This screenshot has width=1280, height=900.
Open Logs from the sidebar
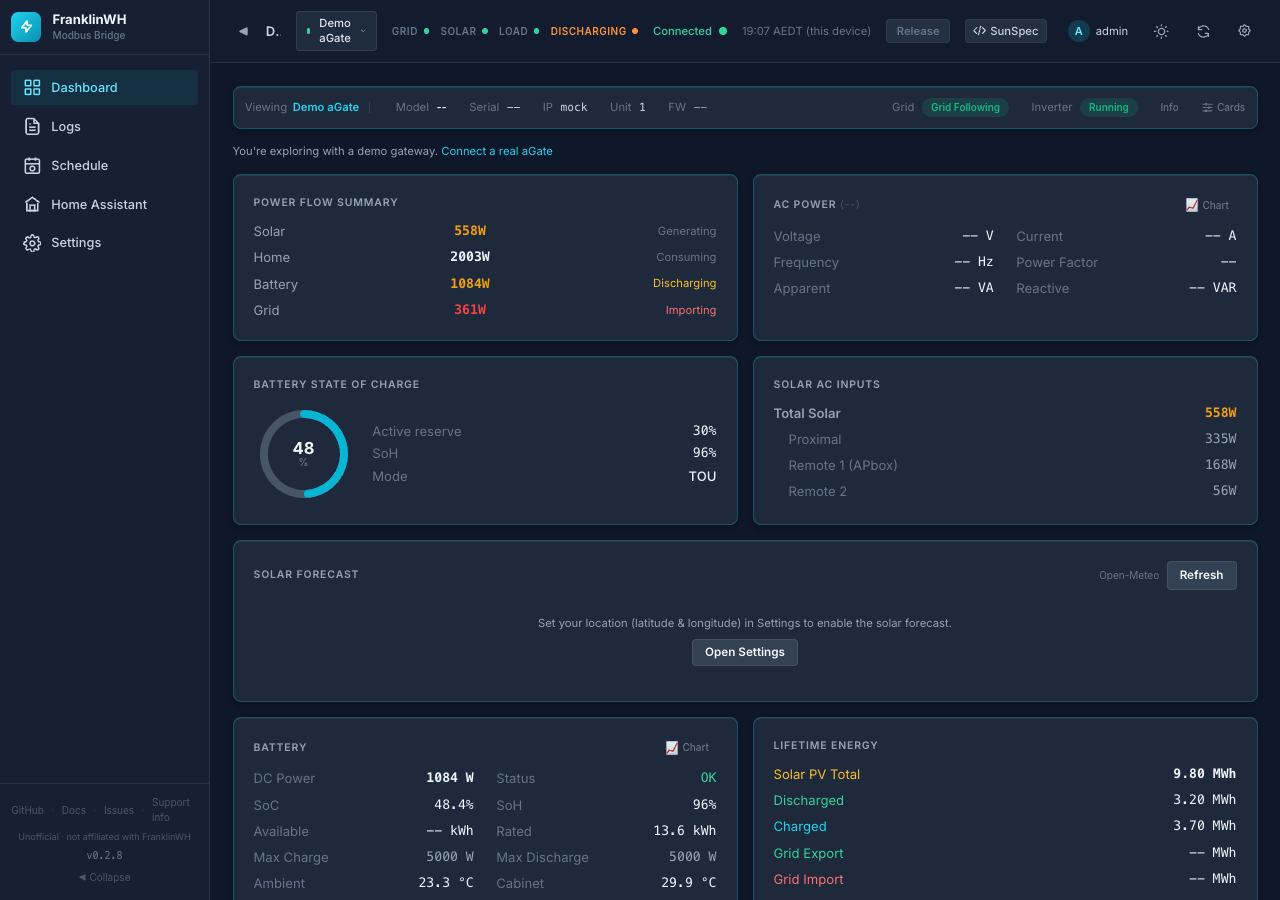pyautogui.click(x=104, y=126)
